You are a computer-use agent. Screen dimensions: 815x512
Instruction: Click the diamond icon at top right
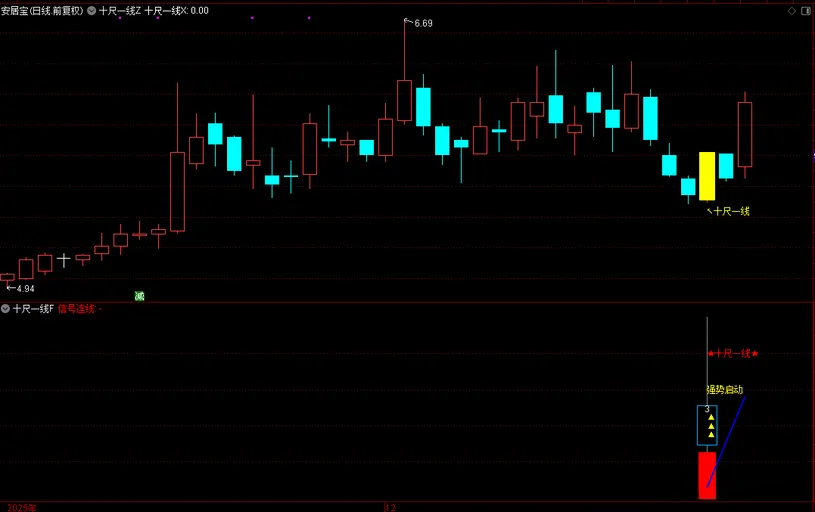pyautogui.click(x=789, y=10)
